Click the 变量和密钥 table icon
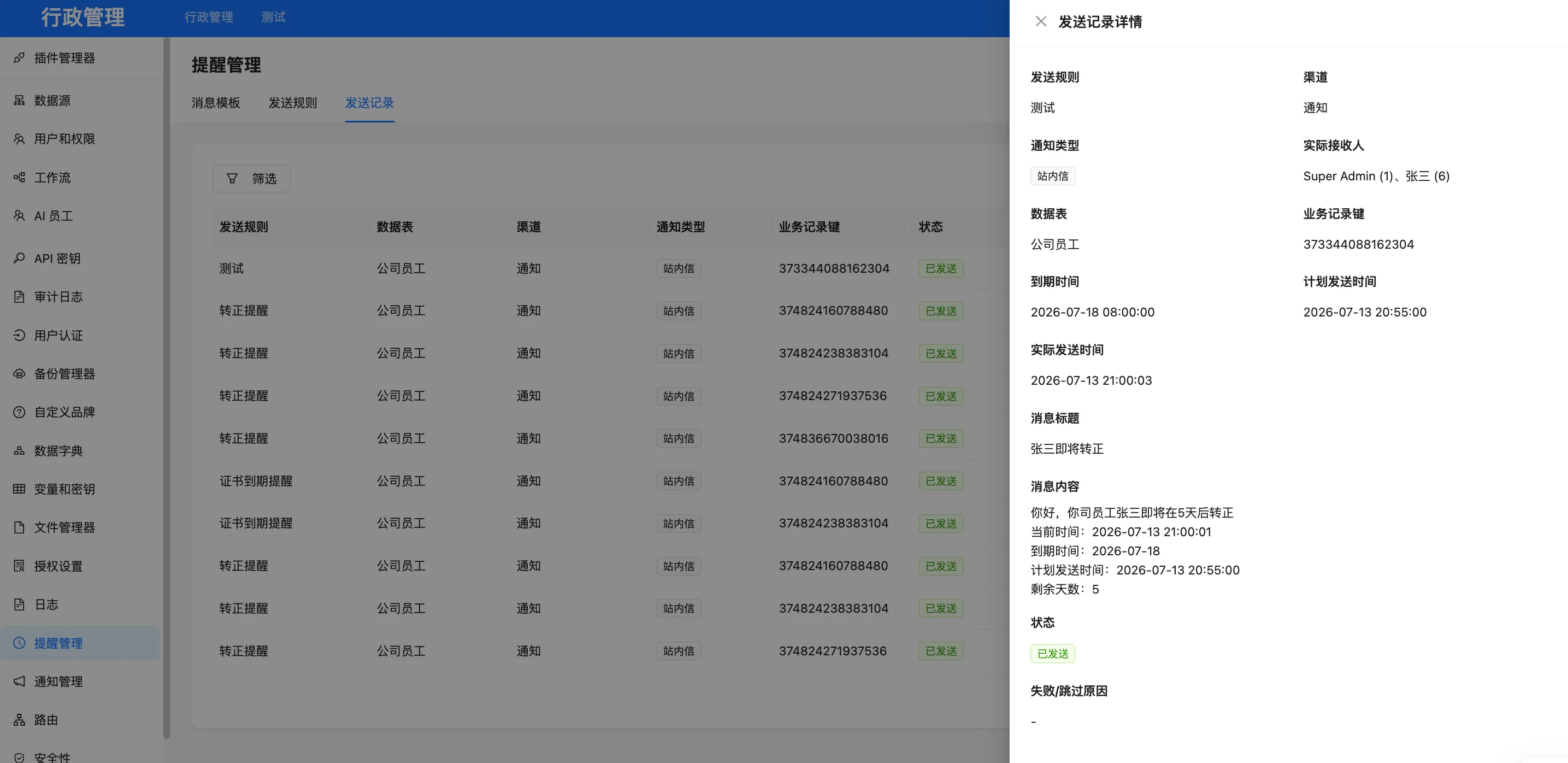Viewport: 1568px width, 763px height. 20,489
